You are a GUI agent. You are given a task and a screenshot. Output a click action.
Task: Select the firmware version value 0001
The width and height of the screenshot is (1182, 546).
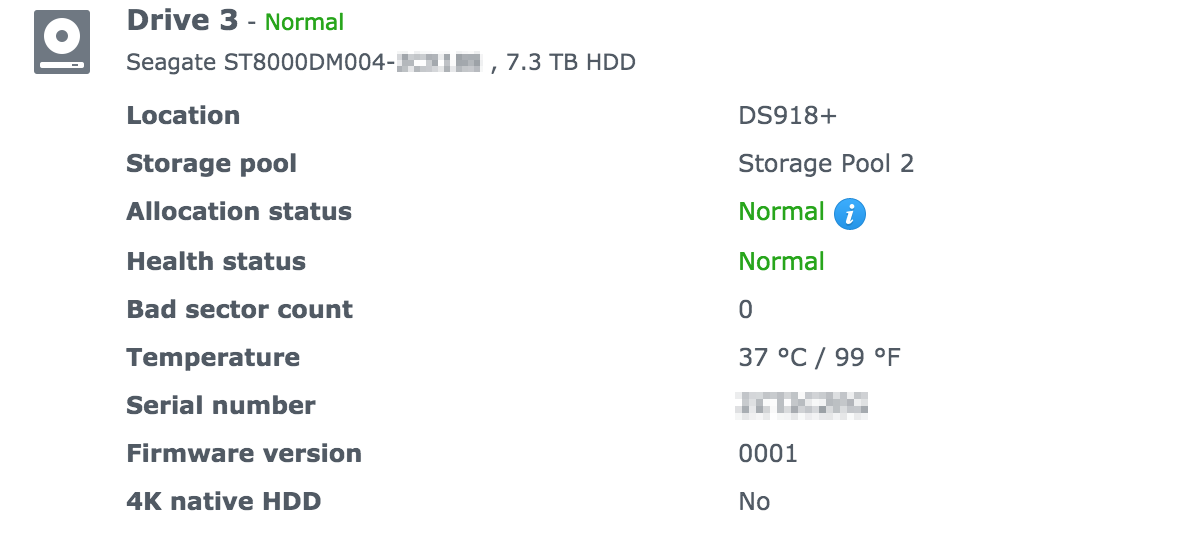click(x=768, y=454)
